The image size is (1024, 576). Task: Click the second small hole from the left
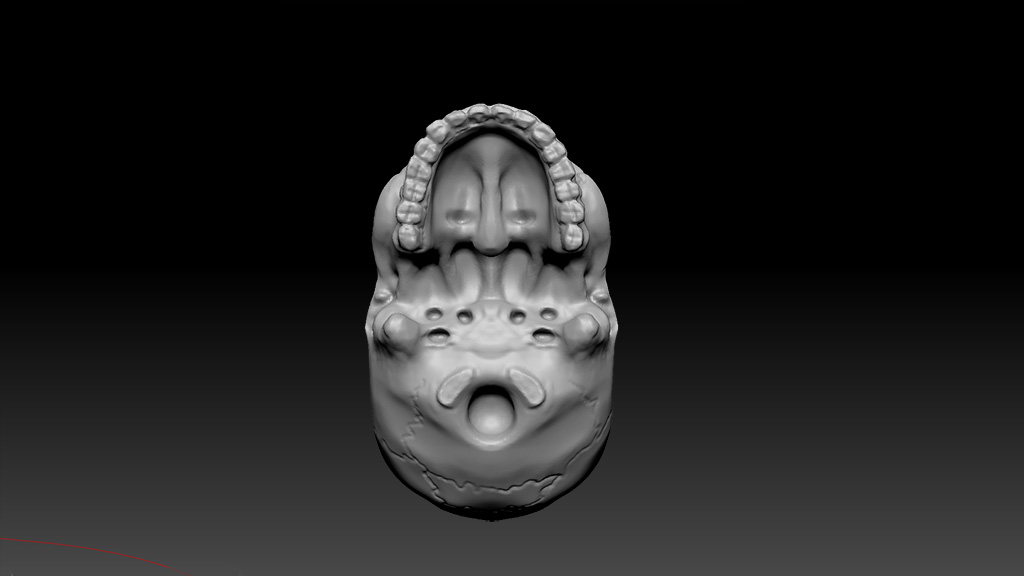click(x=464, y=317)
